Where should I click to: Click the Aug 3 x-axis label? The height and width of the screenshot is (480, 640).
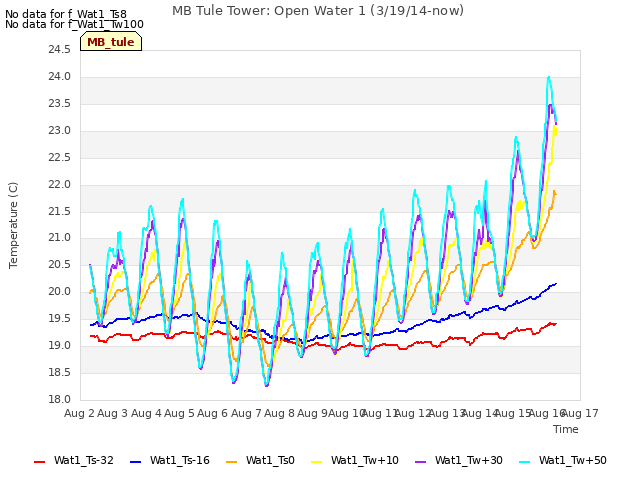click(x=113, y=413)
